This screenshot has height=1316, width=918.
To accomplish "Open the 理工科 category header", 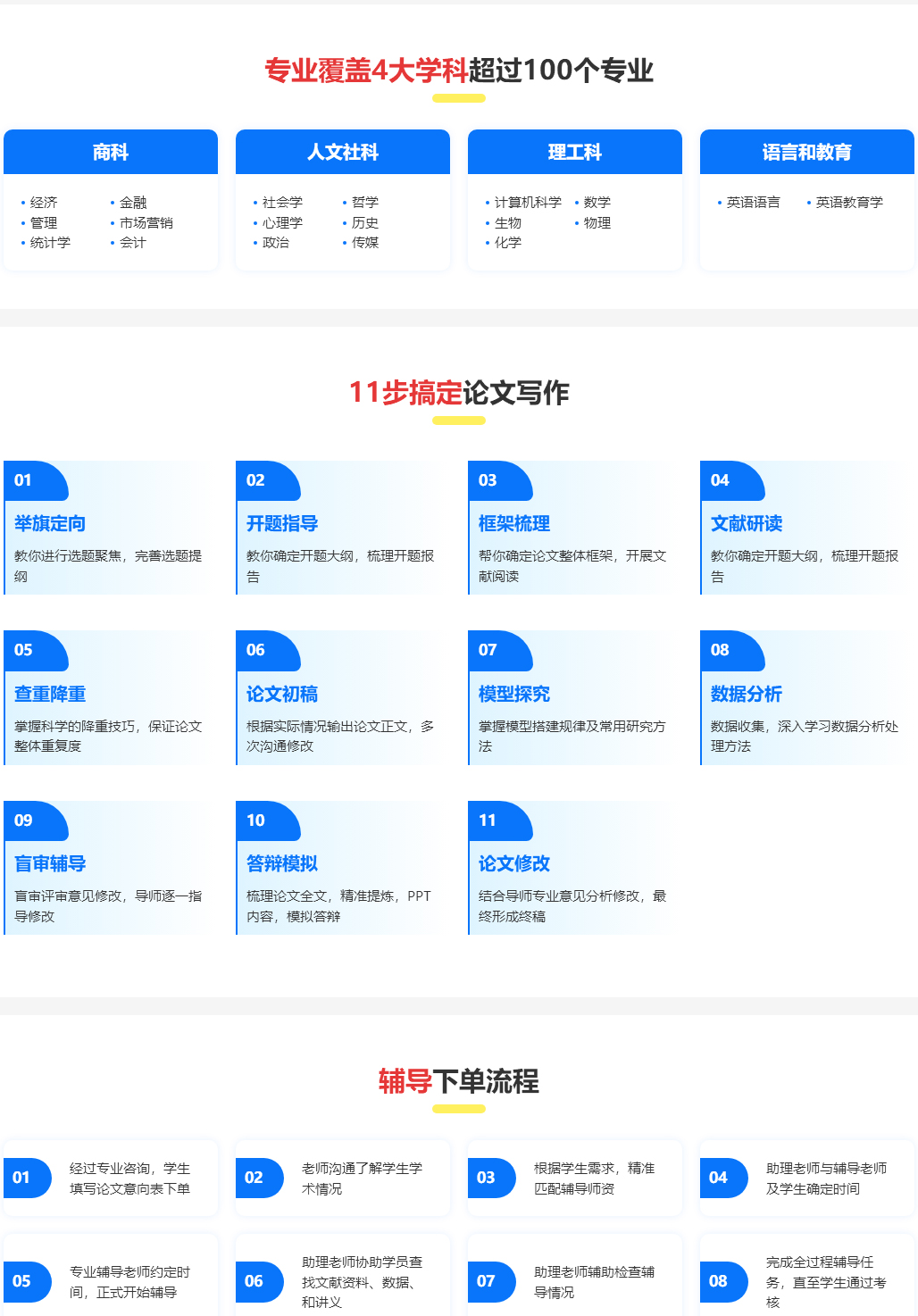I will click(575, 152).
